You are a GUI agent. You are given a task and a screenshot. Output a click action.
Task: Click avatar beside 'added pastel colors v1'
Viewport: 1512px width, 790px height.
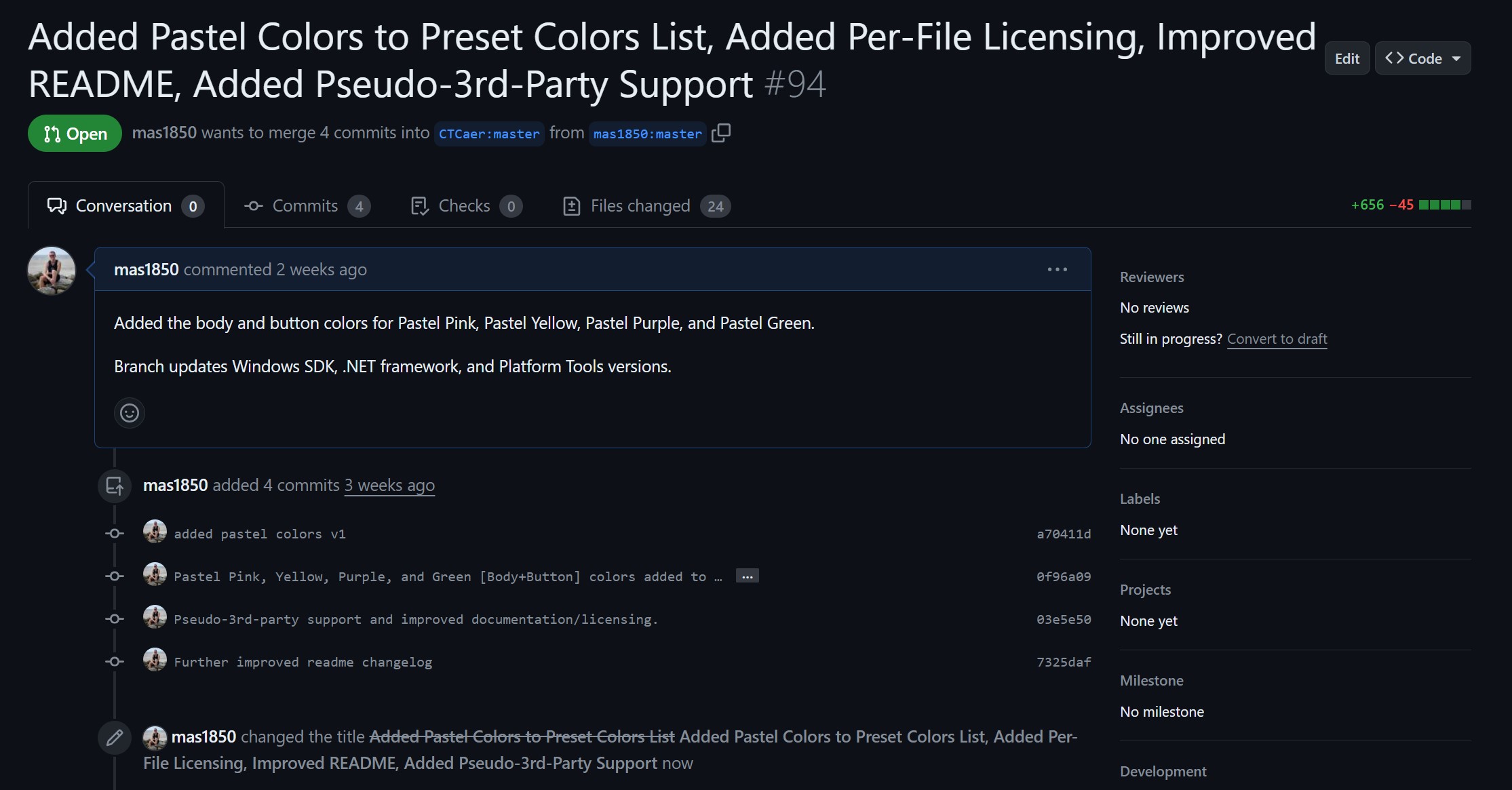click(x=155, y=532)
